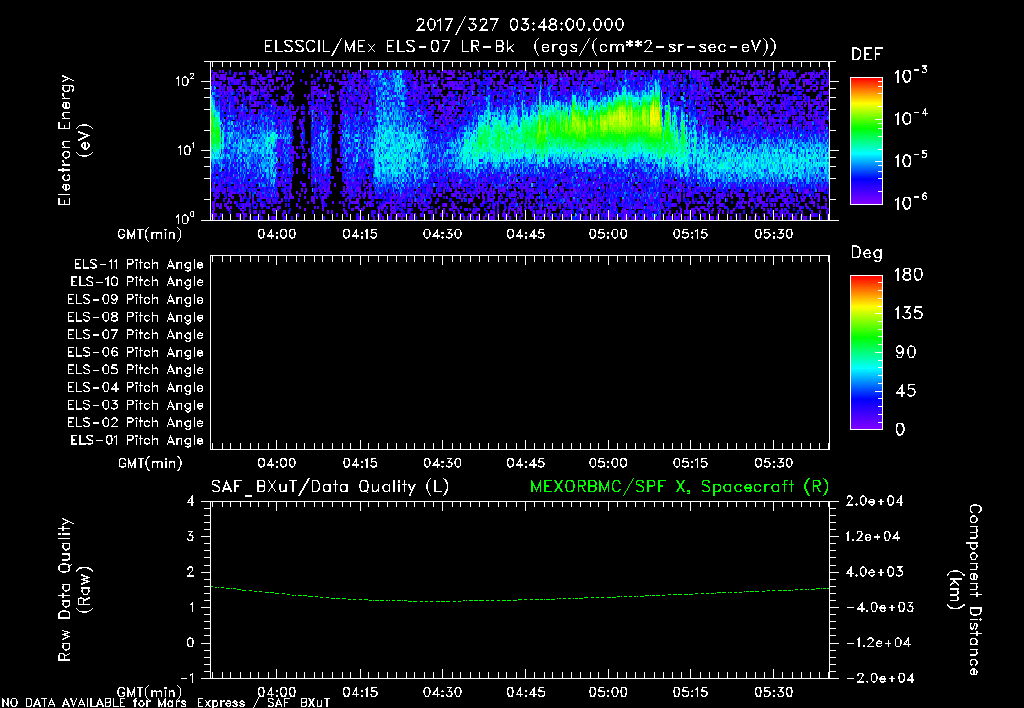
Task: Click the 45 value on the Deg scale
Action: [906, 391]
